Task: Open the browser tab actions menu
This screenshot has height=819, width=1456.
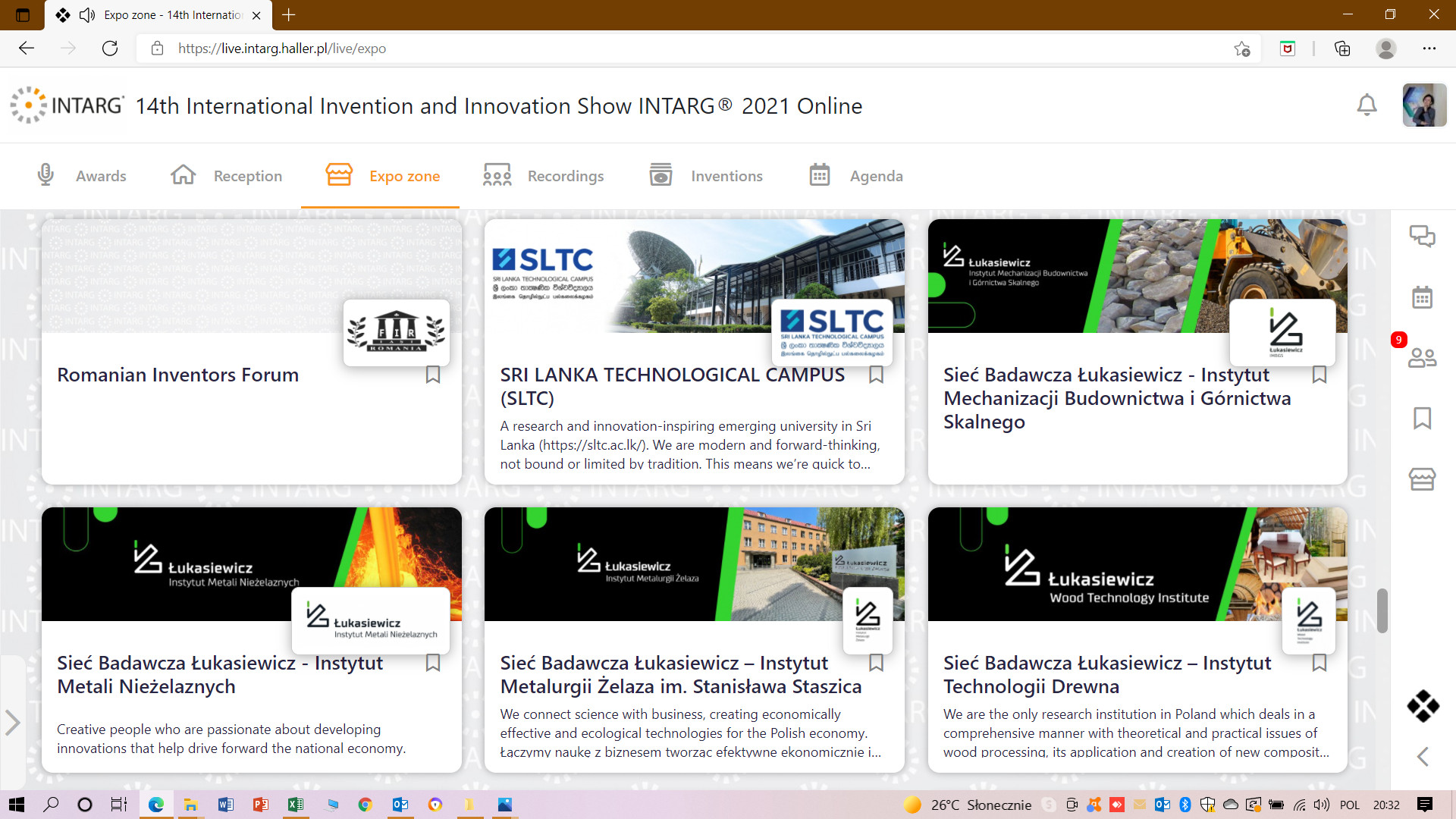Action: pos(22,14)
